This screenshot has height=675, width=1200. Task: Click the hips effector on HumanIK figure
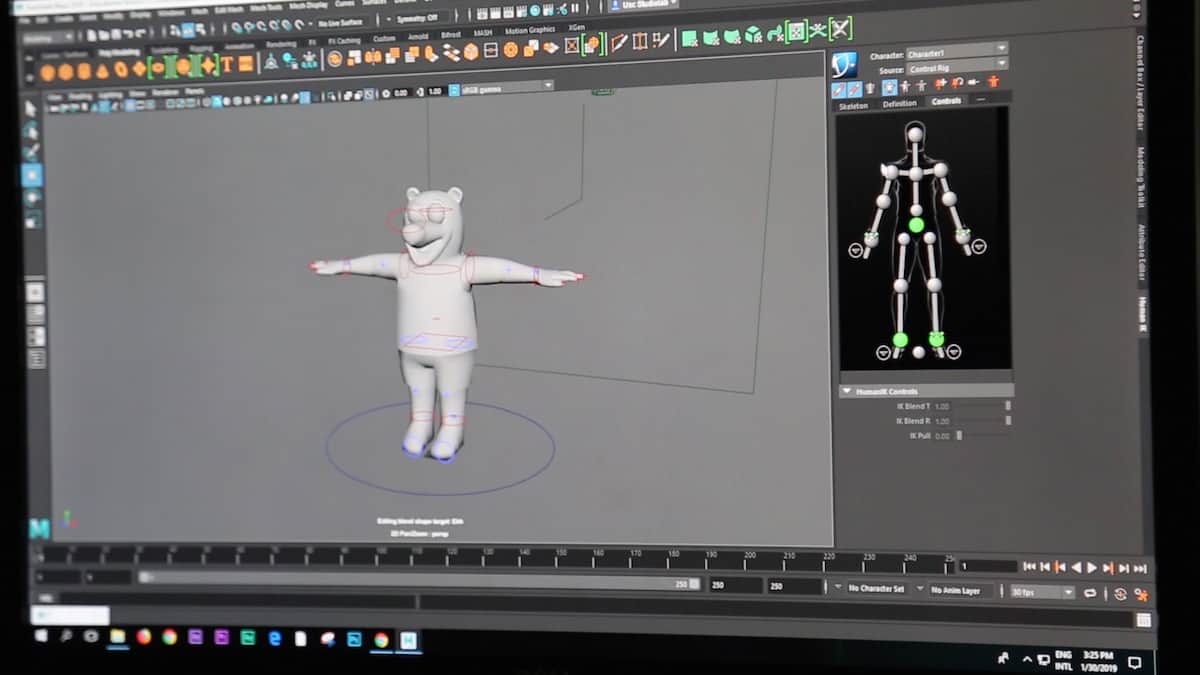tap(916, 225)
